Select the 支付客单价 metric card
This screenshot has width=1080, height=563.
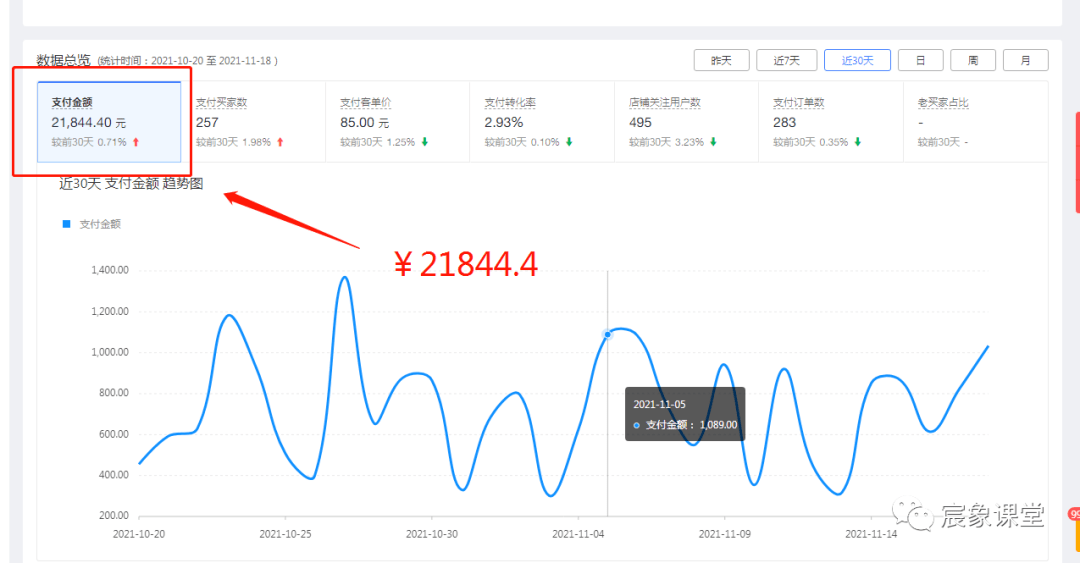(x=397, y=122)
